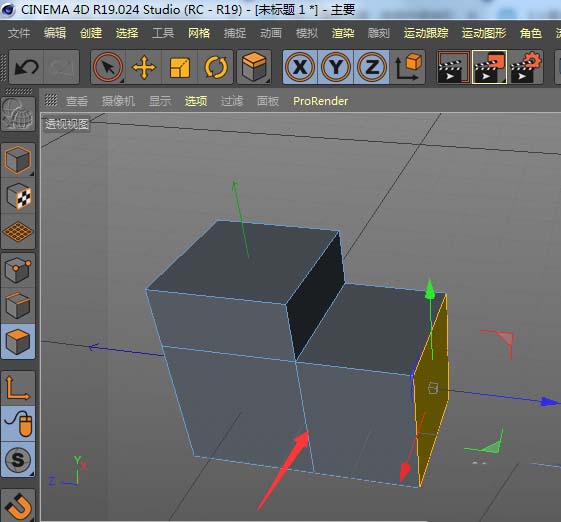Viewport: 561px width, 522px height.
Task: Click the Undo arrow icon
Action: (26, 67)
